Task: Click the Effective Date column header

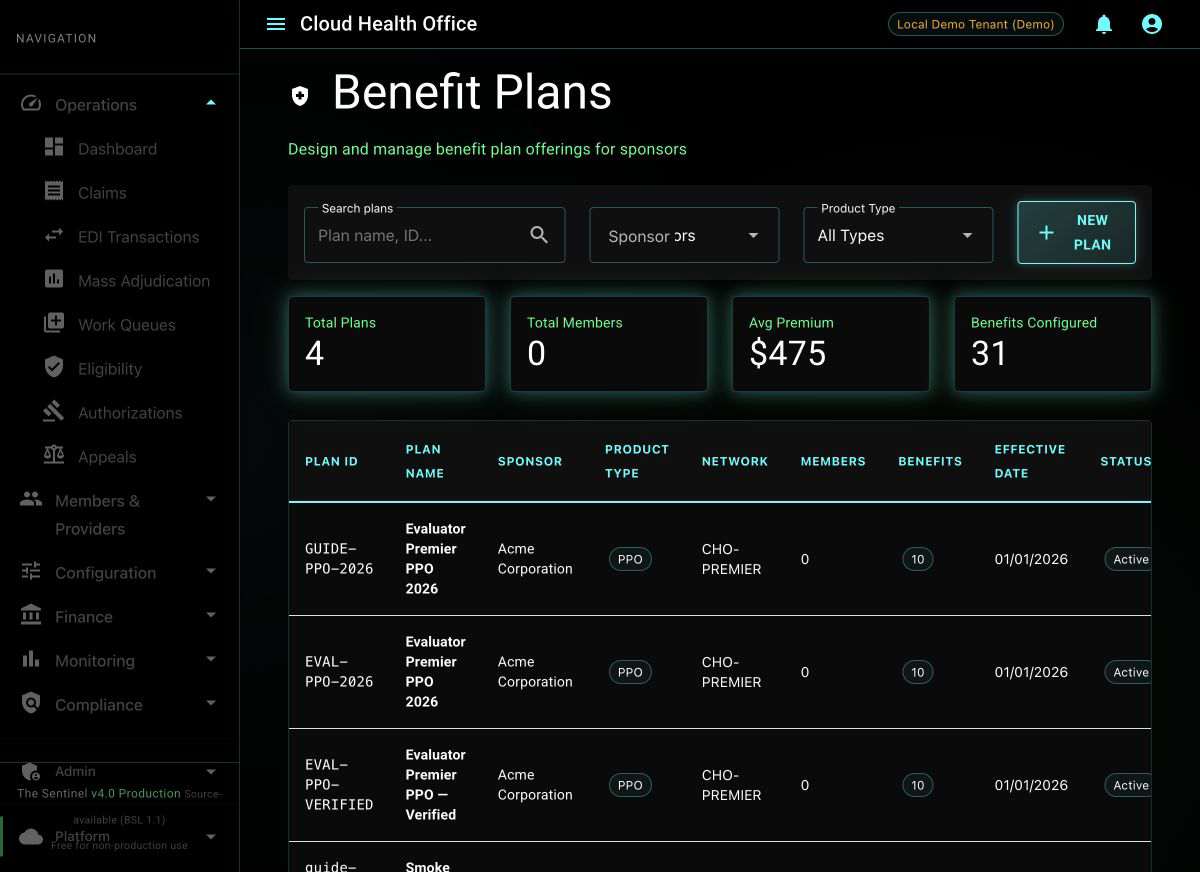Action: (x=1029, y=461)
